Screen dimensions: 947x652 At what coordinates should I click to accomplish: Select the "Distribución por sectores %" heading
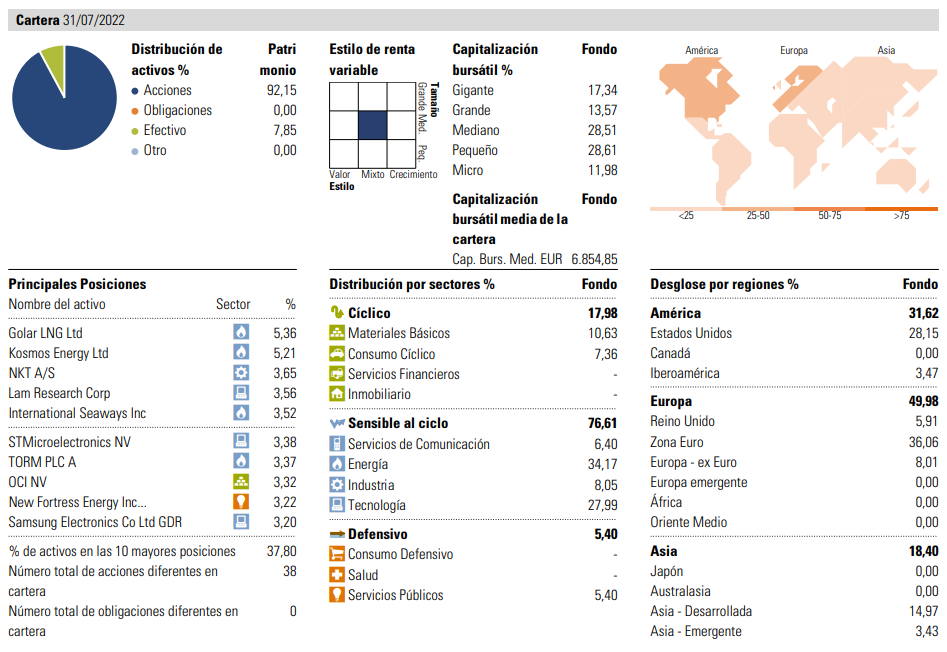412,284
